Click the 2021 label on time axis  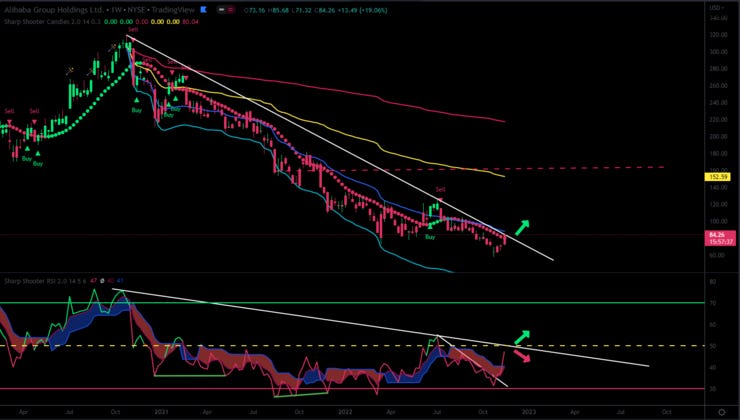[x=161, y=412]
